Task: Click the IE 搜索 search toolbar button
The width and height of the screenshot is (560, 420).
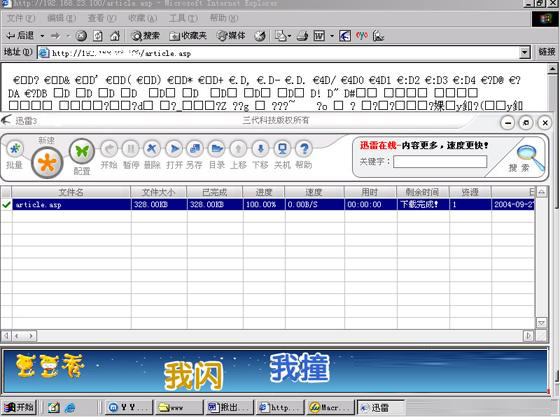Action: coord(145,36)
